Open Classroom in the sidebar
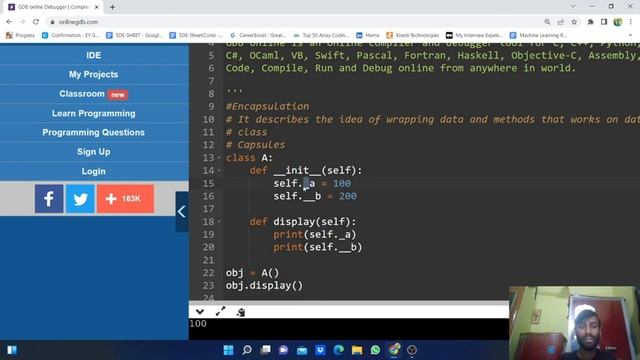The image size is (640, 360). [93, 94]
